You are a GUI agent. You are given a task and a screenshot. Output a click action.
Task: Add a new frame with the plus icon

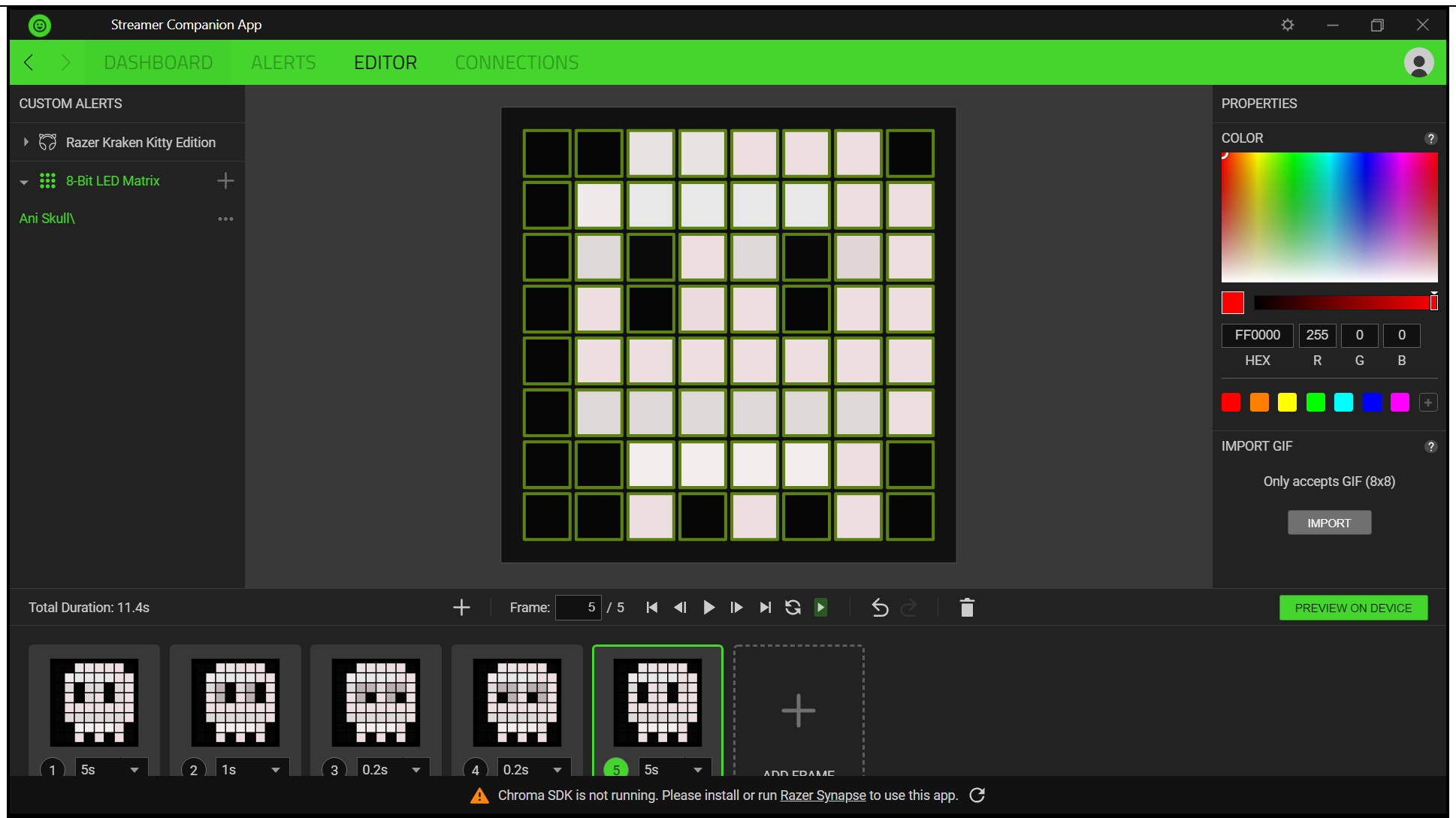click(x=461, y=607)
